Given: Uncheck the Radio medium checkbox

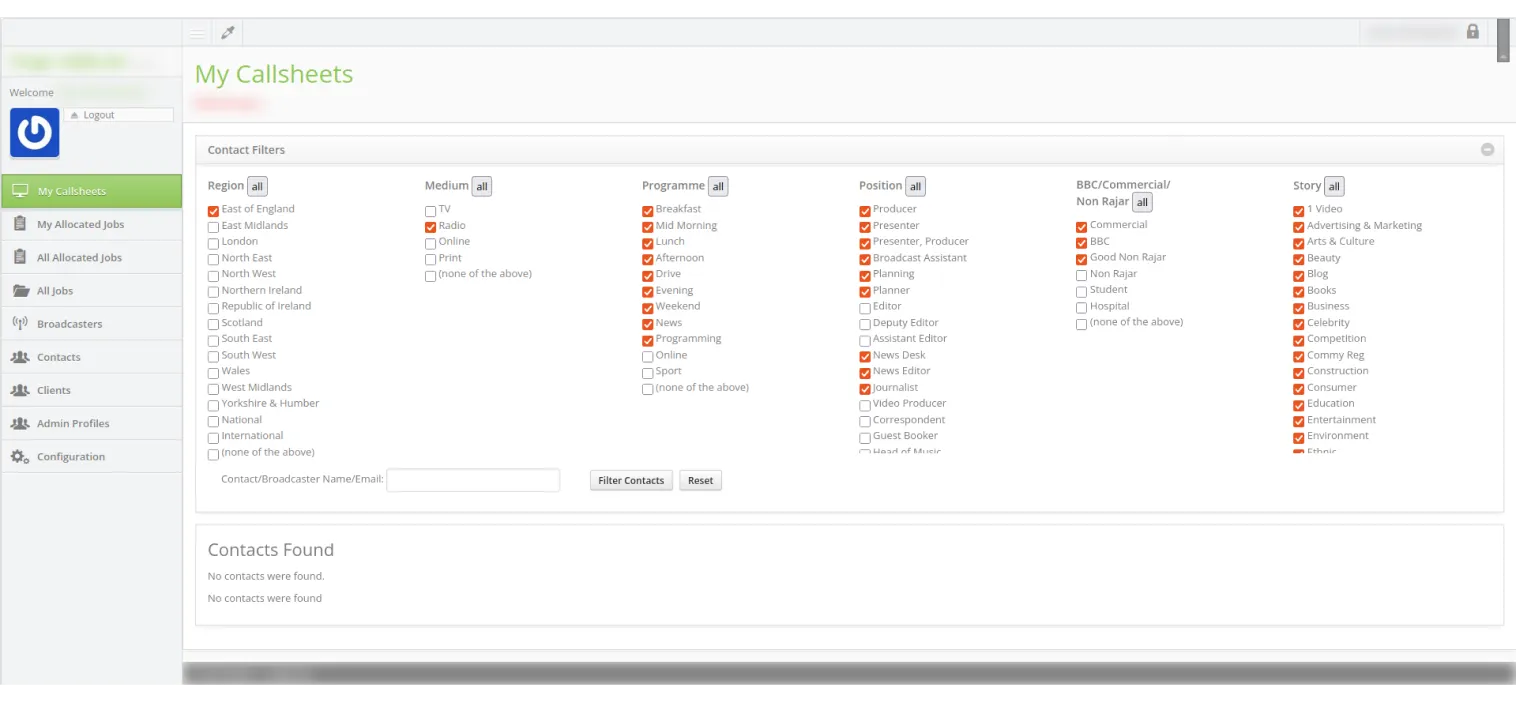Looking at the screenshot, I should coord(430,227).
